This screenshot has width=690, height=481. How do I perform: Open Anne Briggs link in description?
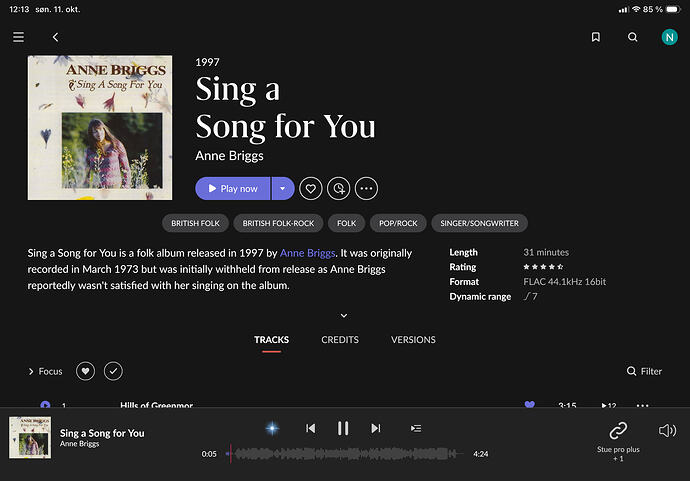307,253
